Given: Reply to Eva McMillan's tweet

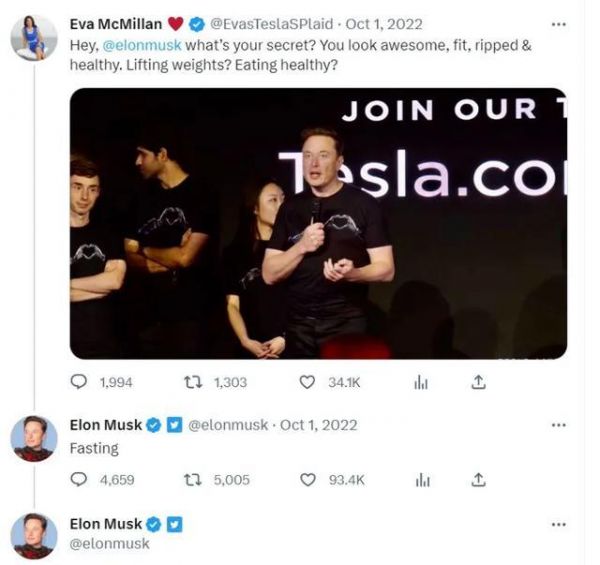Looking at the screenshot, I should point(80,382).
